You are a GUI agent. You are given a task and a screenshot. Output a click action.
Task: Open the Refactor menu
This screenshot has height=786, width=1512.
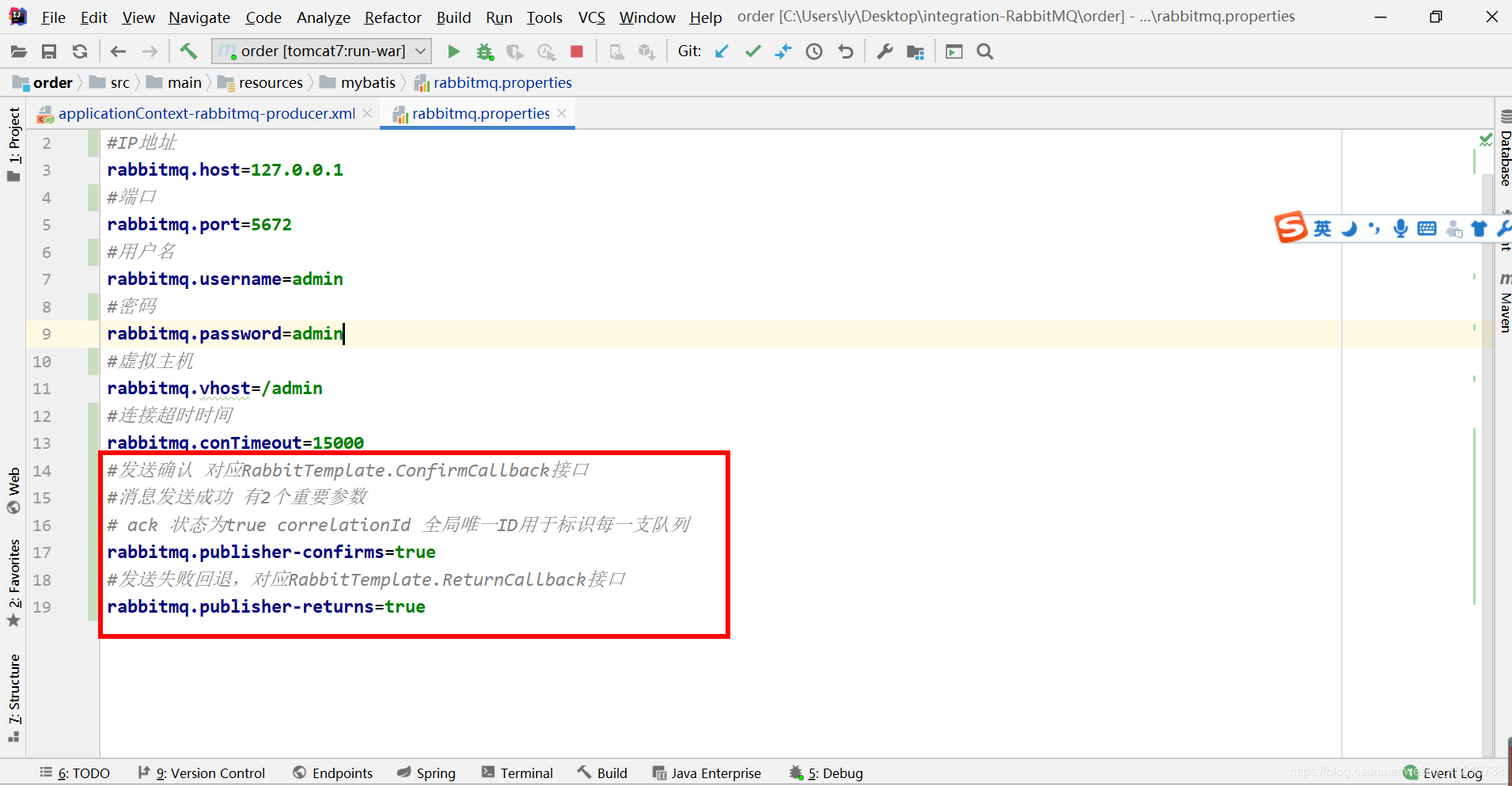pyautogui.click(x=392, y=17)
